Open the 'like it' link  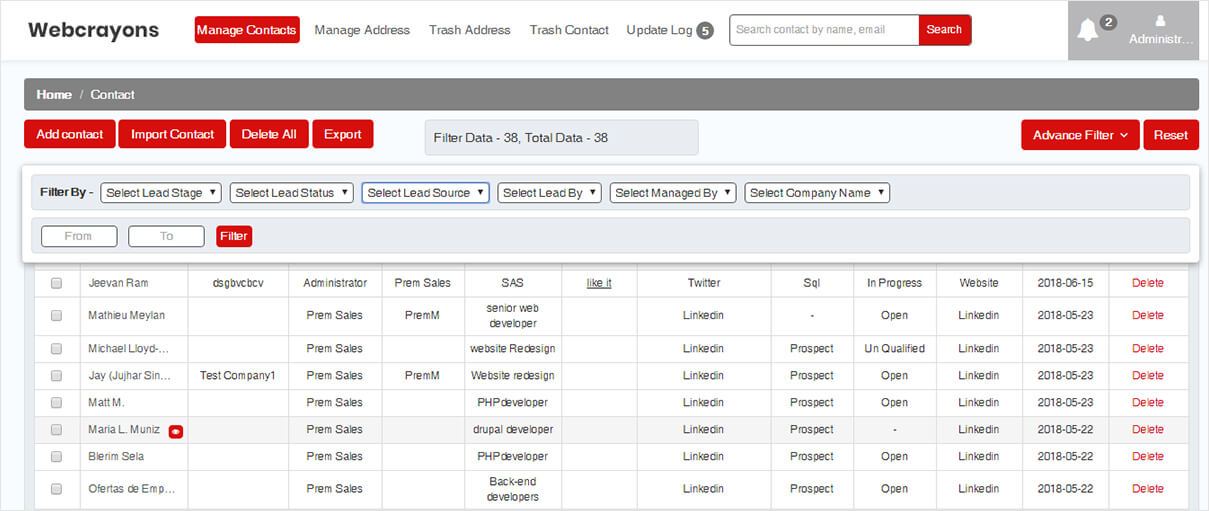click(599, 284)
